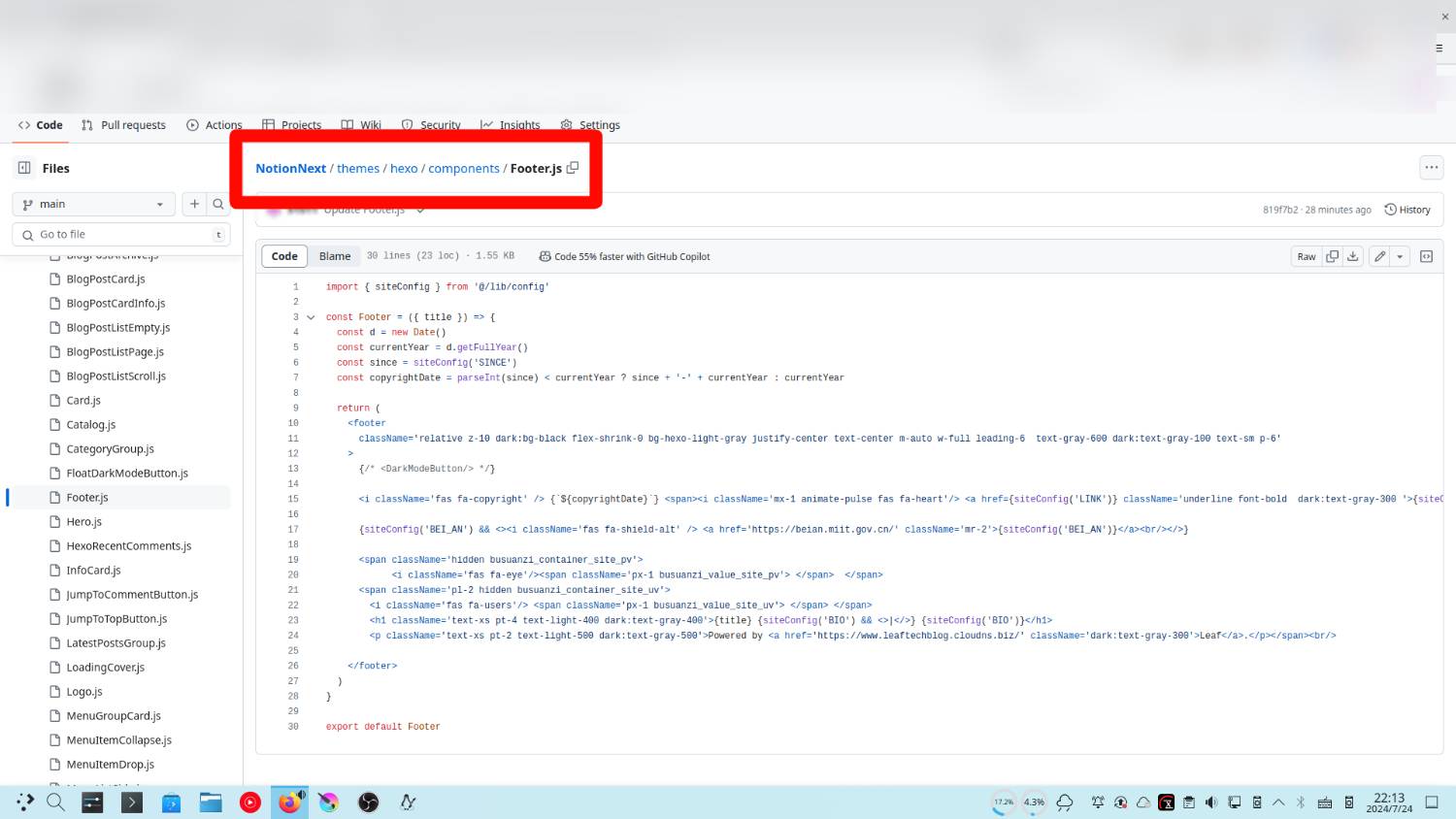This screenshot has width=1456, height=819.
Task: Collapse the Footer function at line 3
Action: [x=311, y=317]
